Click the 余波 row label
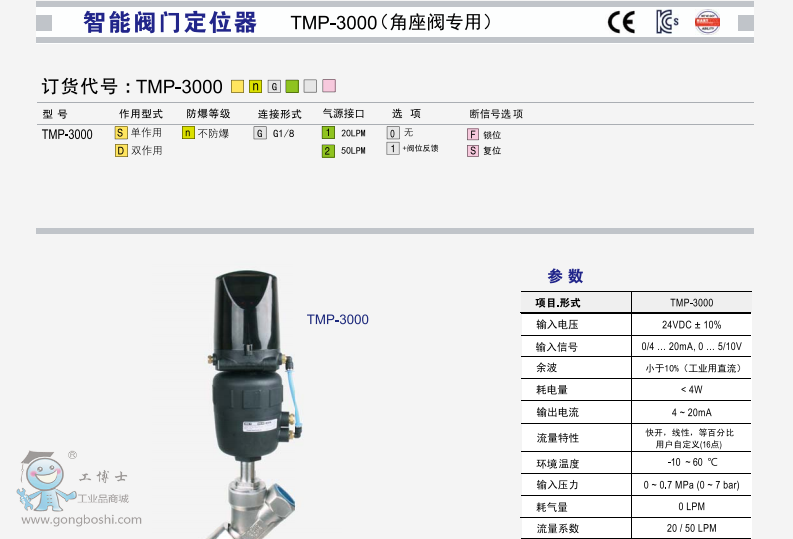This screenshot has width=793, height=539. [547, 368]
